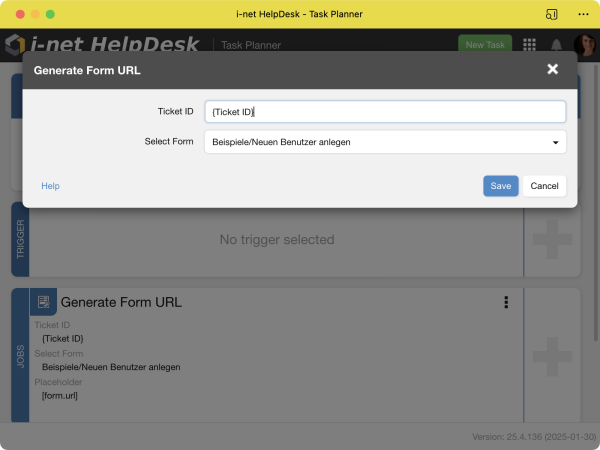Close the Generate Form URL dialog

coord(552,70)
